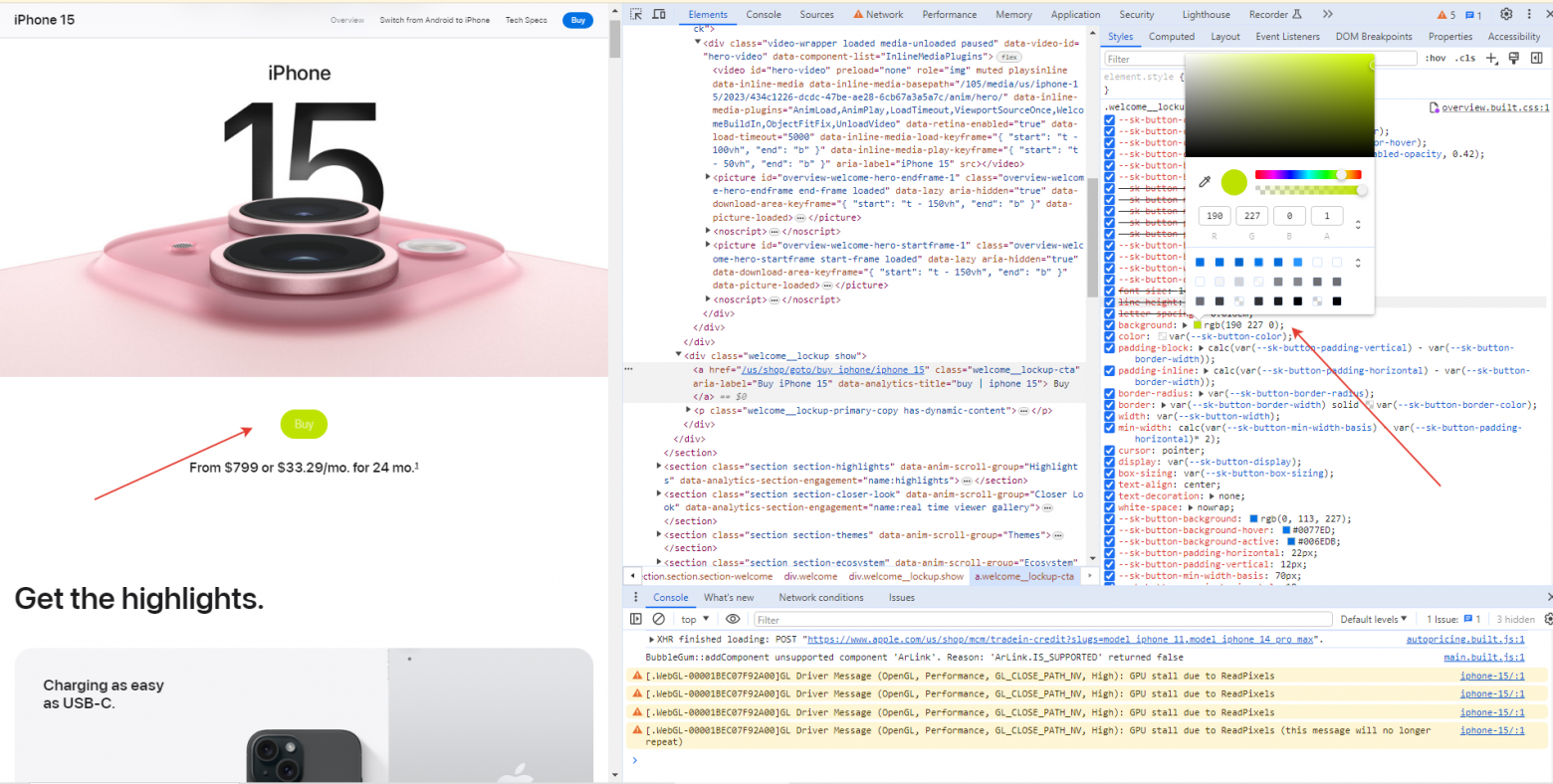This screenshot has width=1553, height=784.
Task: Switch to the Computed styles tab
Action: [x=1172, y=36]
